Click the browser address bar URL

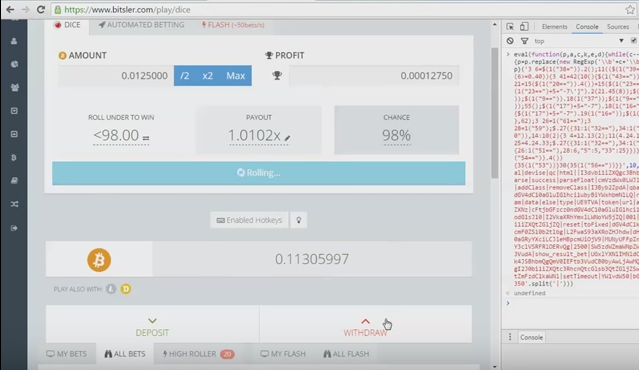(127, 9)
